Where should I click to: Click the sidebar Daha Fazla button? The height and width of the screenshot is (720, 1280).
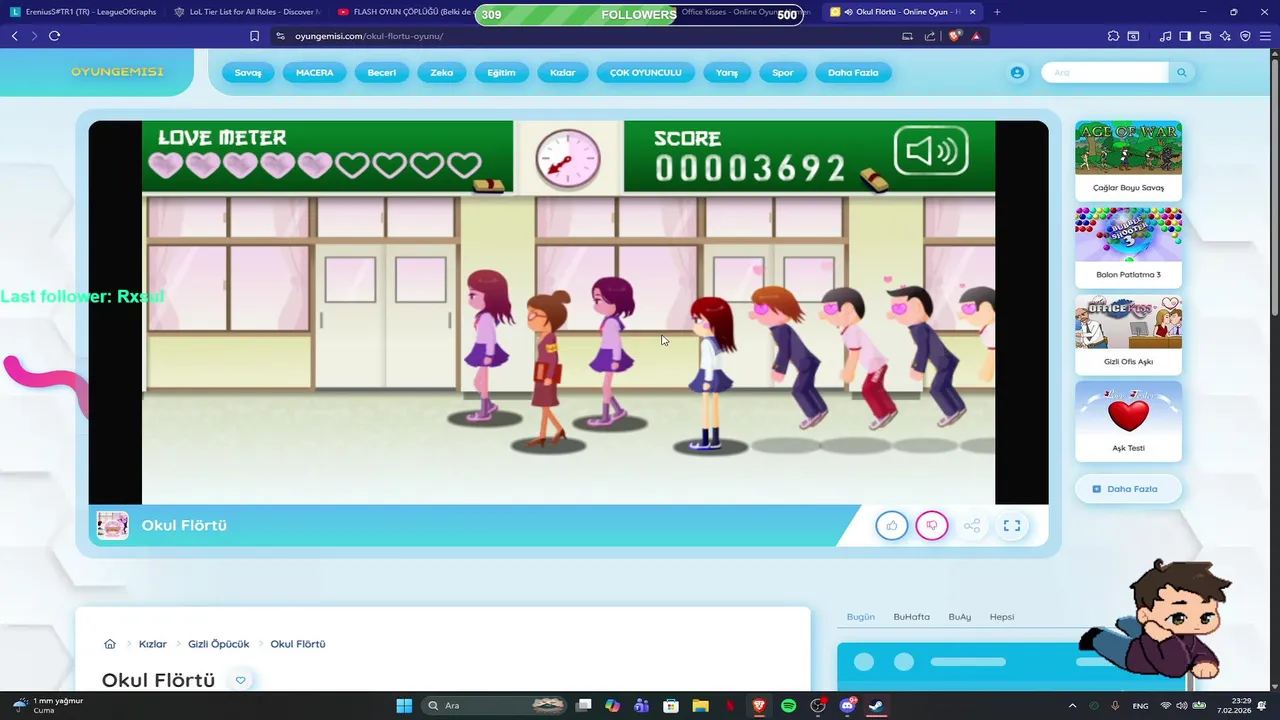[1128, 489]
